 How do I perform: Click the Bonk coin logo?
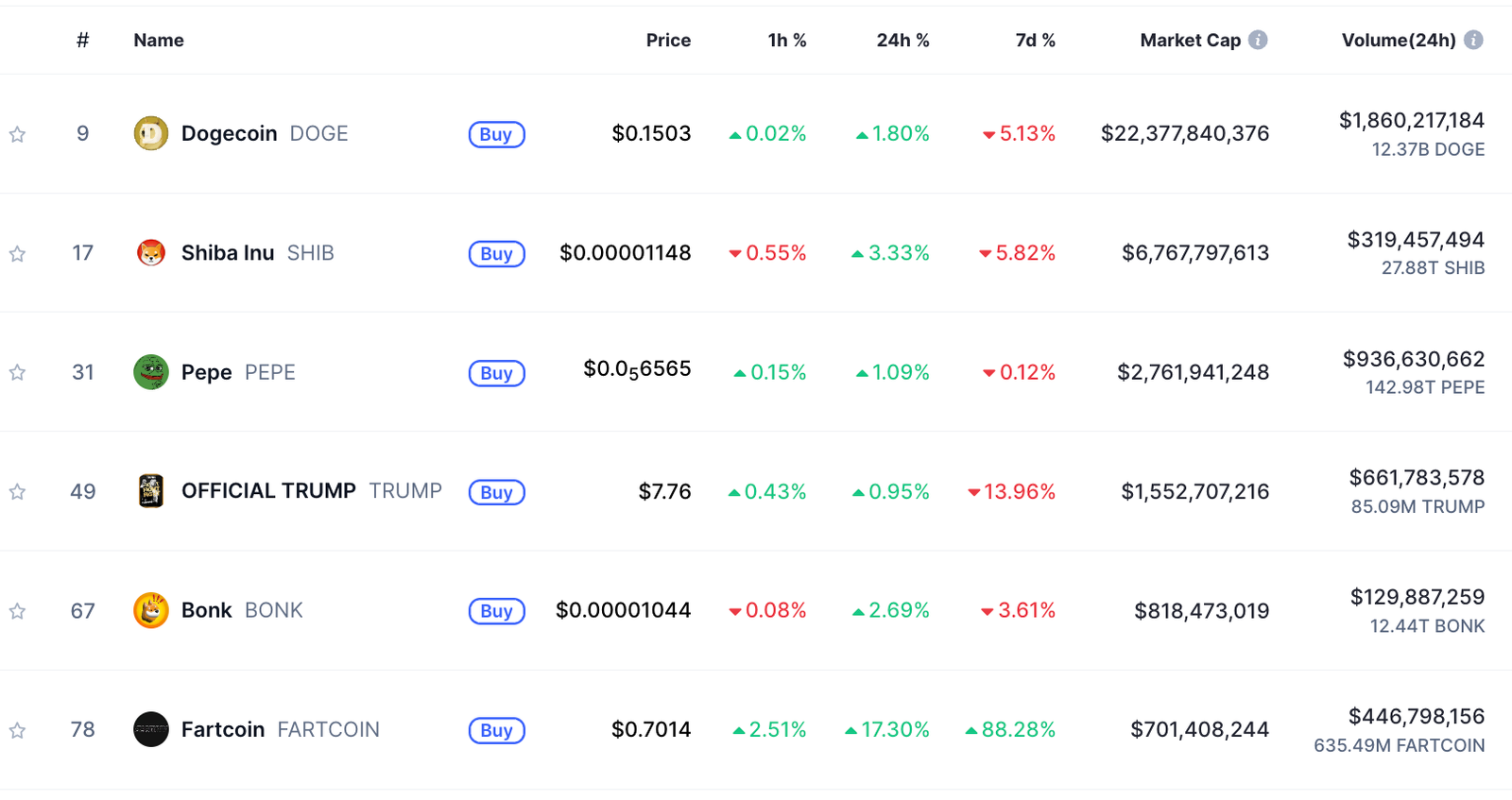(x=151, y=610)
